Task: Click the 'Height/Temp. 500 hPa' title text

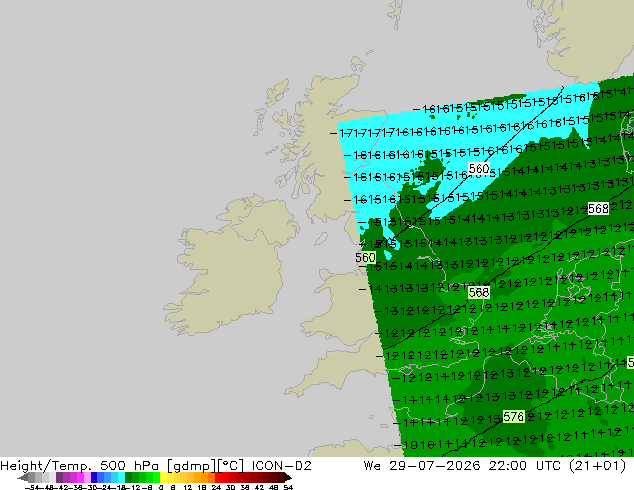Action: tap(82, 466)
